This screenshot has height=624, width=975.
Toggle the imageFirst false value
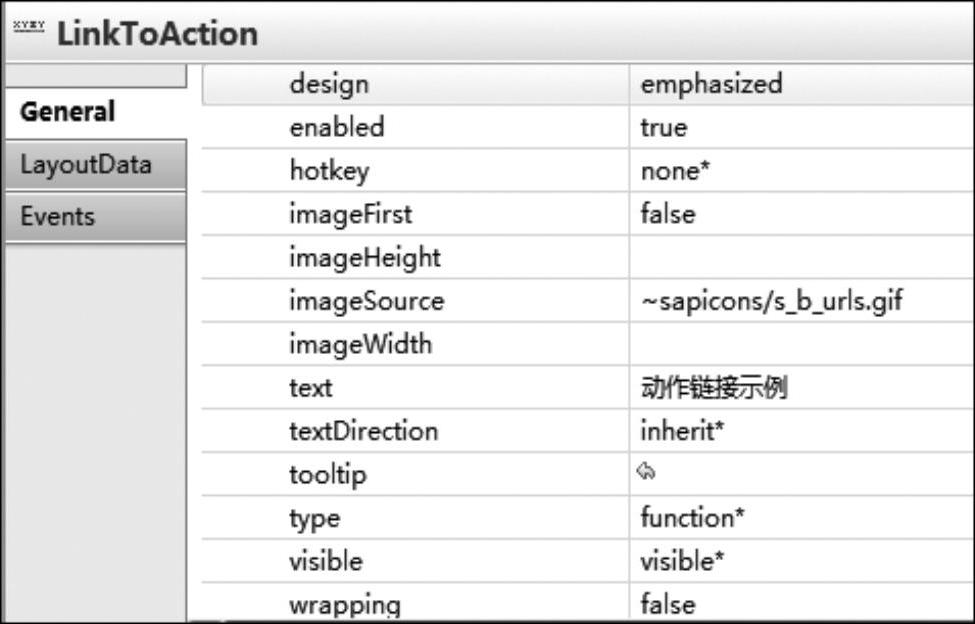point(802,214)
